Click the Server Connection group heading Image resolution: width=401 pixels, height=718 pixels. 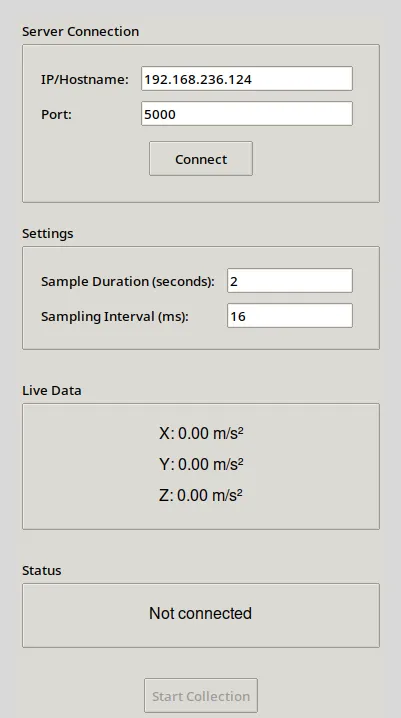click(81, 32)
